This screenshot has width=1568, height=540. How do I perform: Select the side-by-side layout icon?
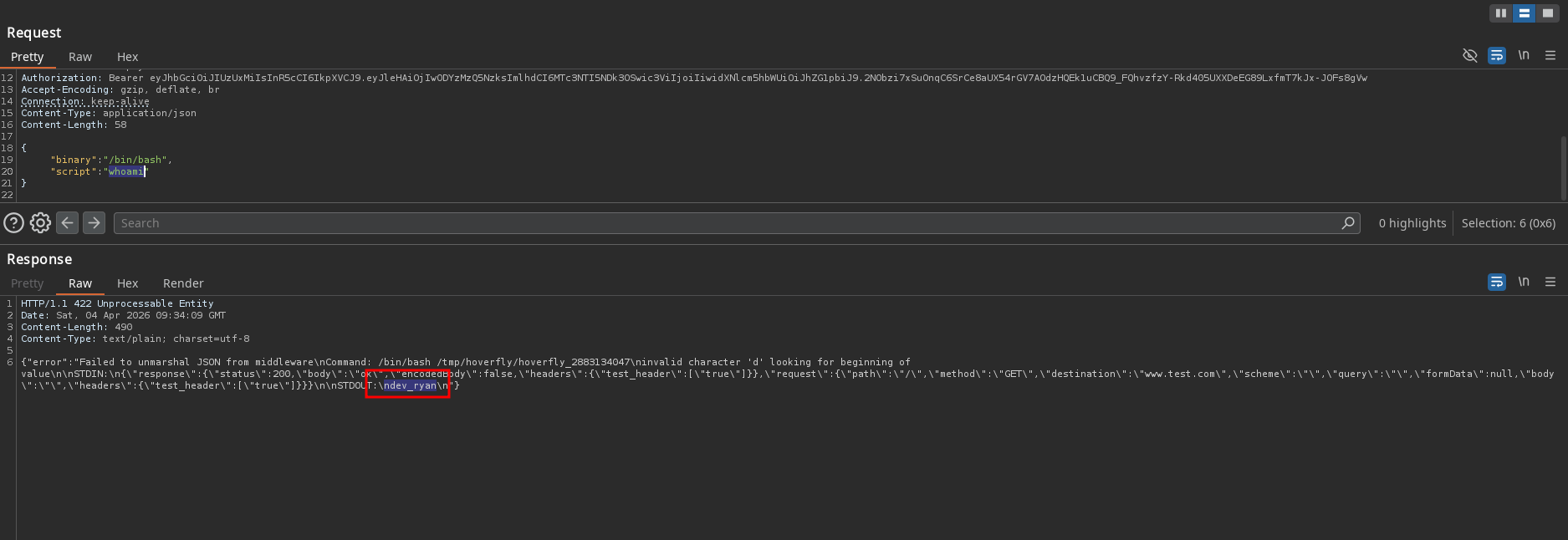1501,13
